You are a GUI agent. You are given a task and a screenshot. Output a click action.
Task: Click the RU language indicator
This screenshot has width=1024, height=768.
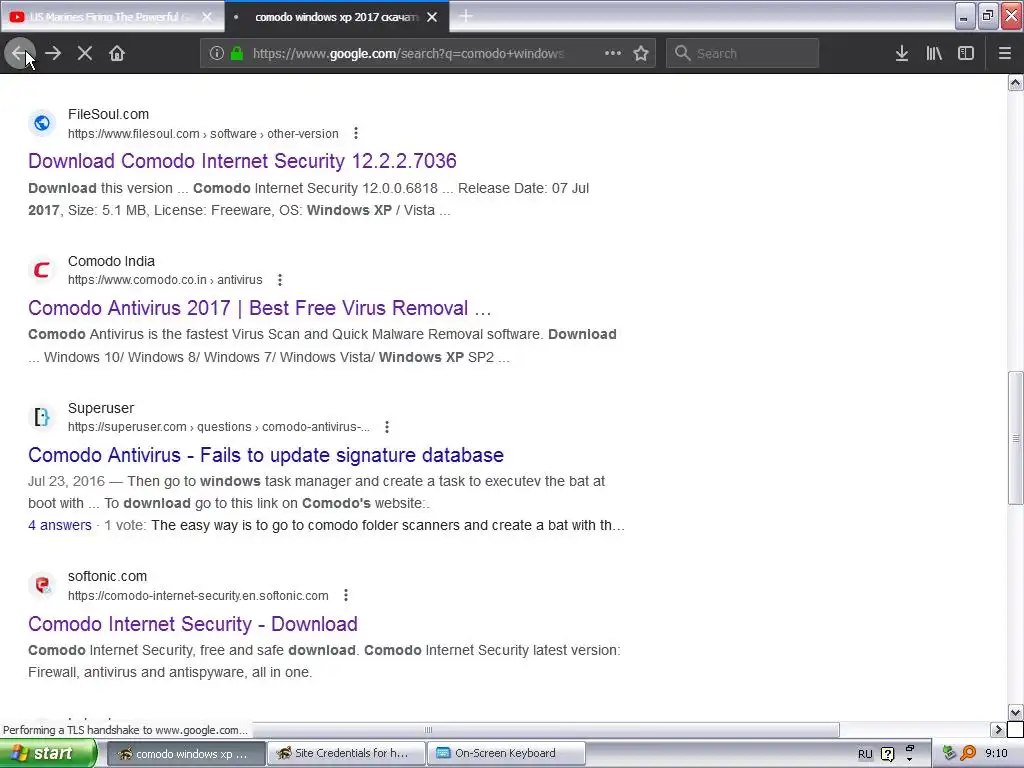(865, 754)
